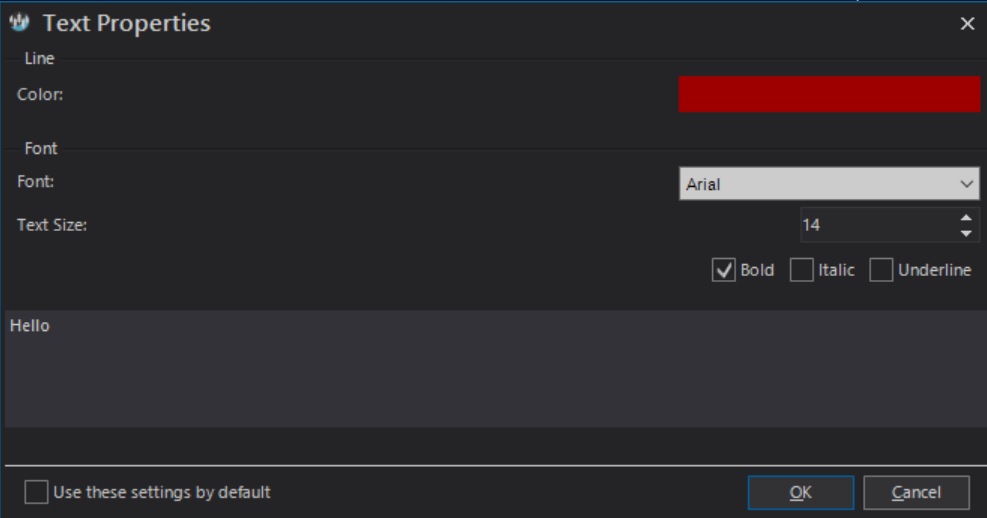Click the Font: label beside the combo box

pyautogui.click(x=35, y=182)
